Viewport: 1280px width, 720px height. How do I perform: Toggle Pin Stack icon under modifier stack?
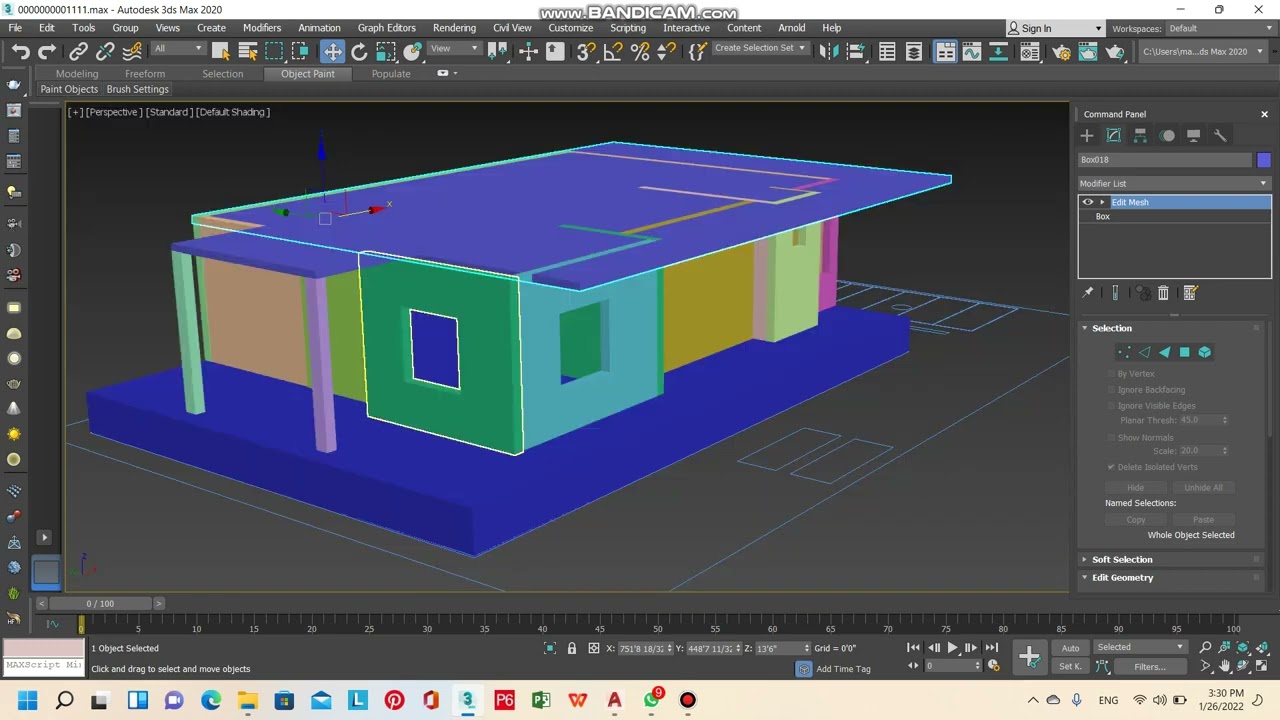point(1088,293)
